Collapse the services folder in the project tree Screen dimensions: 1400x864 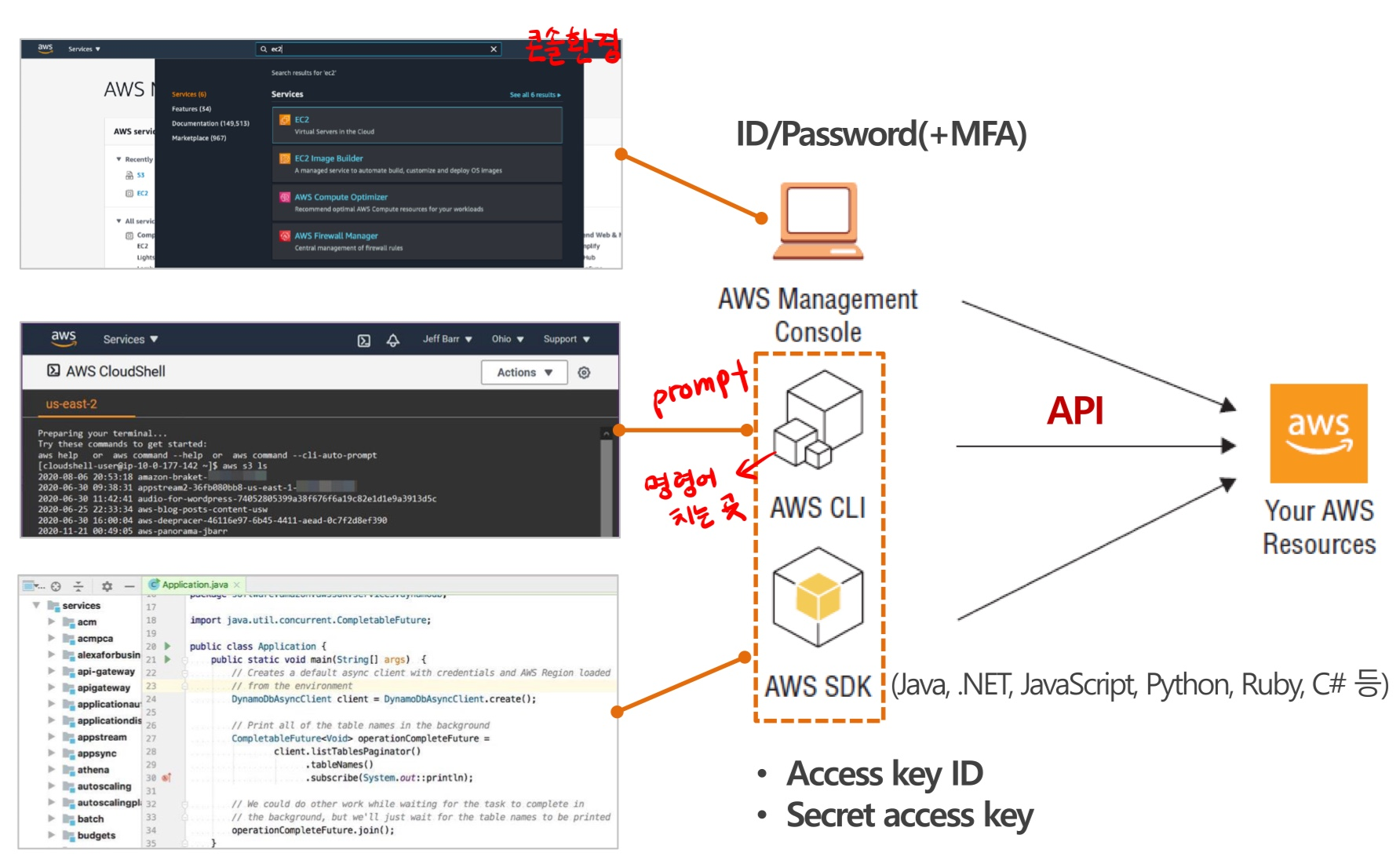36,605
